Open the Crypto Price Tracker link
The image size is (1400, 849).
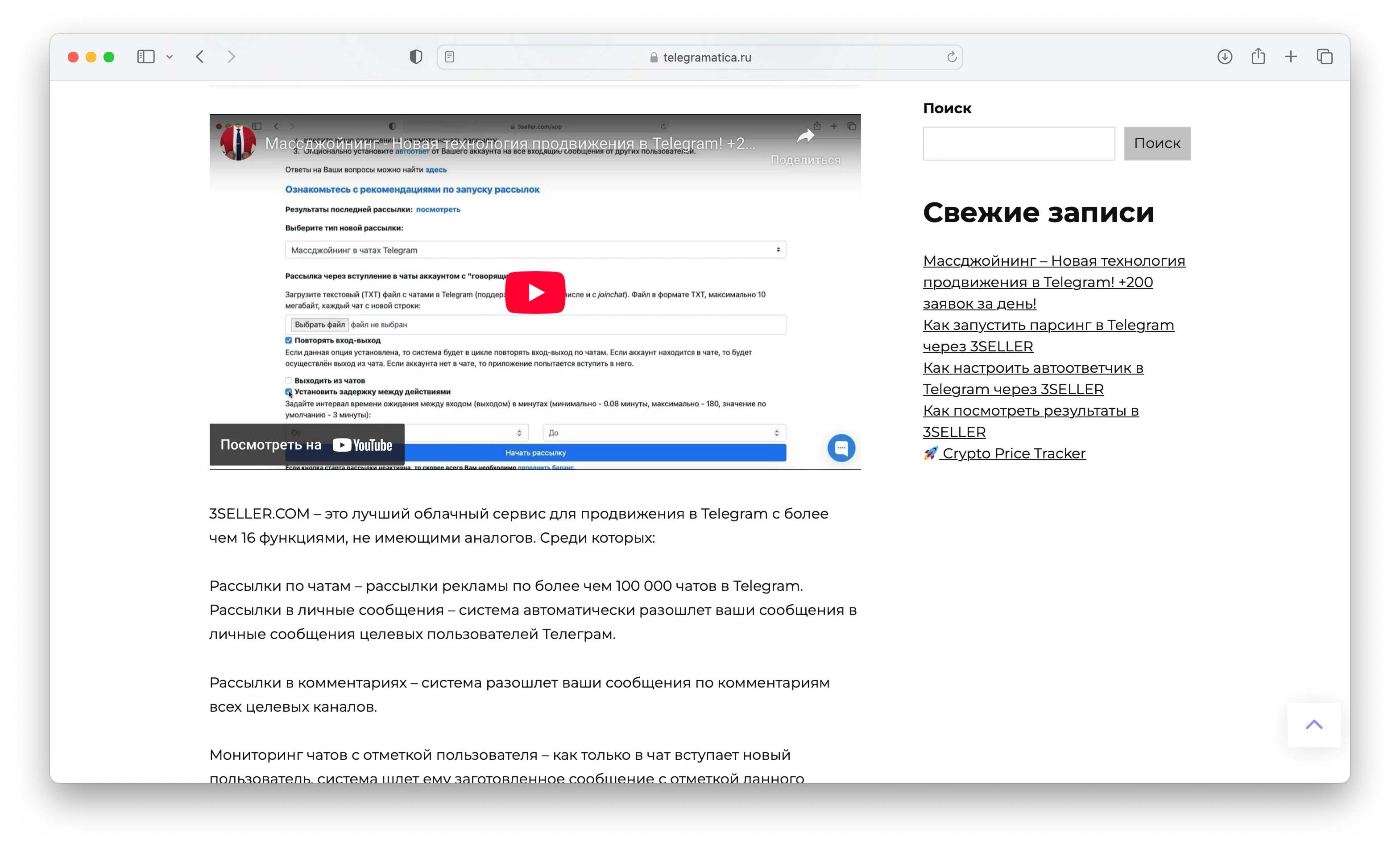click(x=1005, y=453)
